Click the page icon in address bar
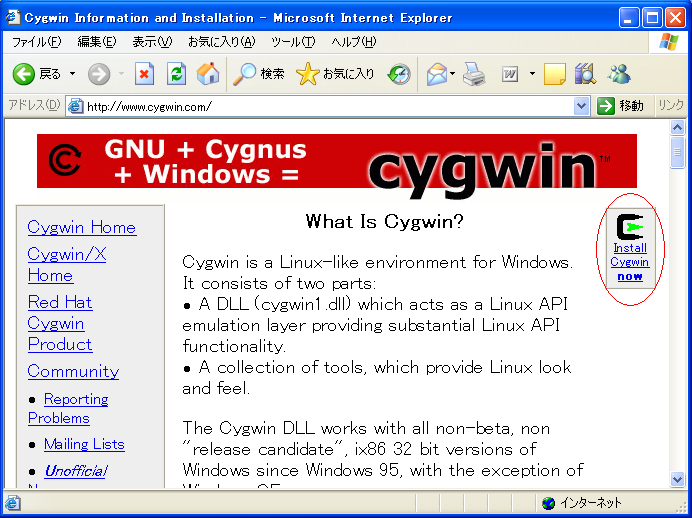Image resolution: width=692 pixels, height=518 pixels. pos(75,106)
